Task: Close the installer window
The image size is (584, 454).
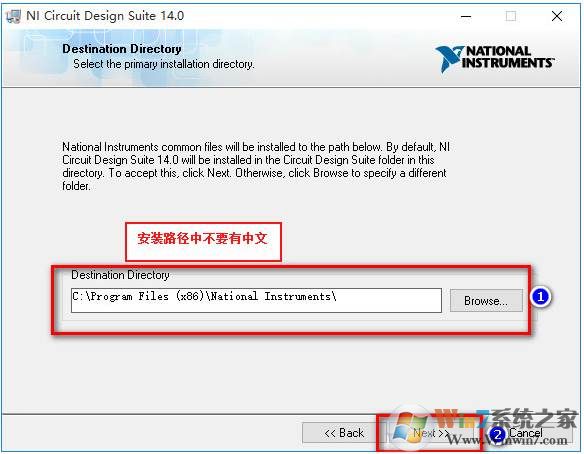Action: coord(557,16)
